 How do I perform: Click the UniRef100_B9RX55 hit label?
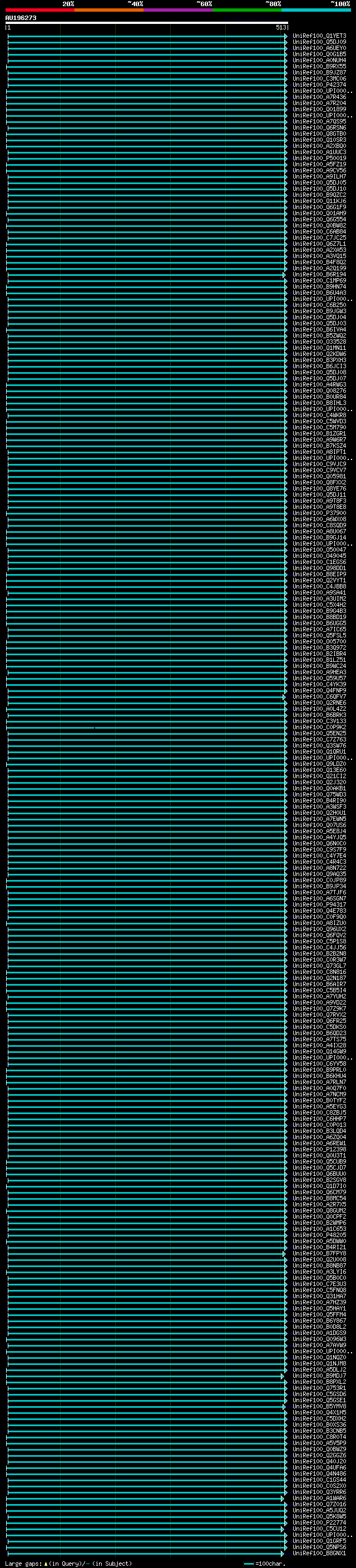point(319,66)
